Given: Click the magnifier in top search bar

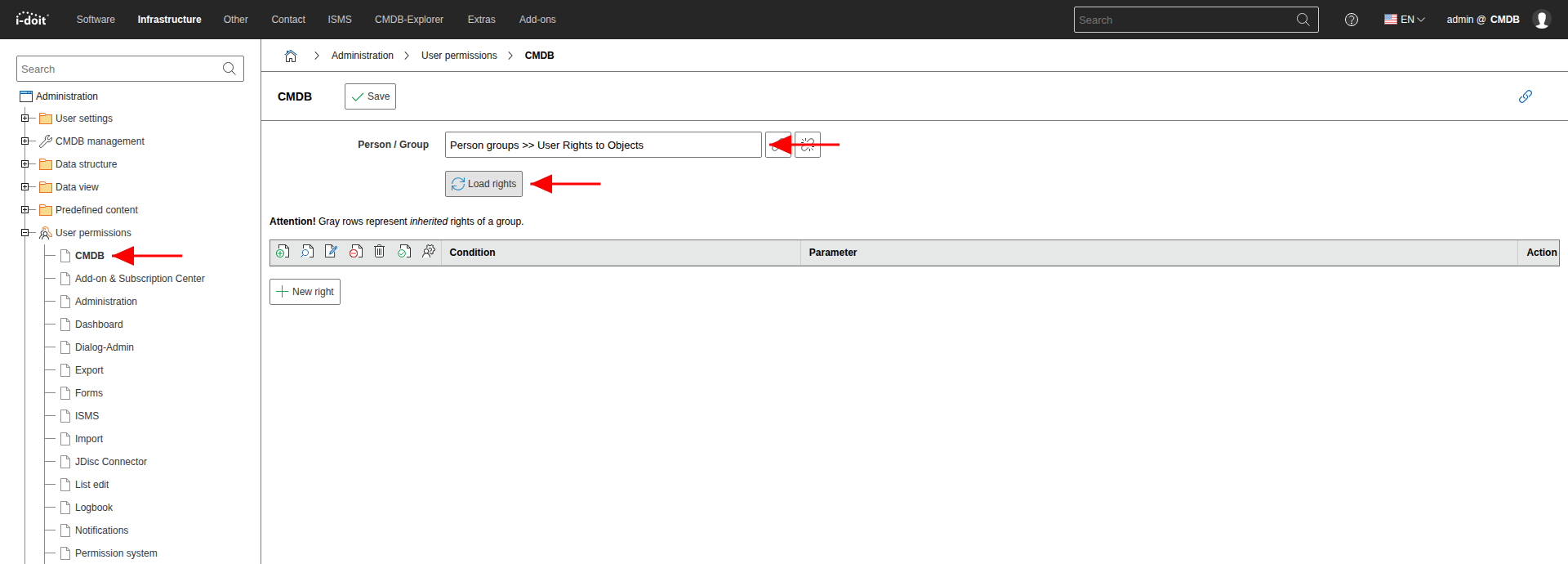Looking at the screenshot, I should pyautogui.click(x=1303, y=20).
